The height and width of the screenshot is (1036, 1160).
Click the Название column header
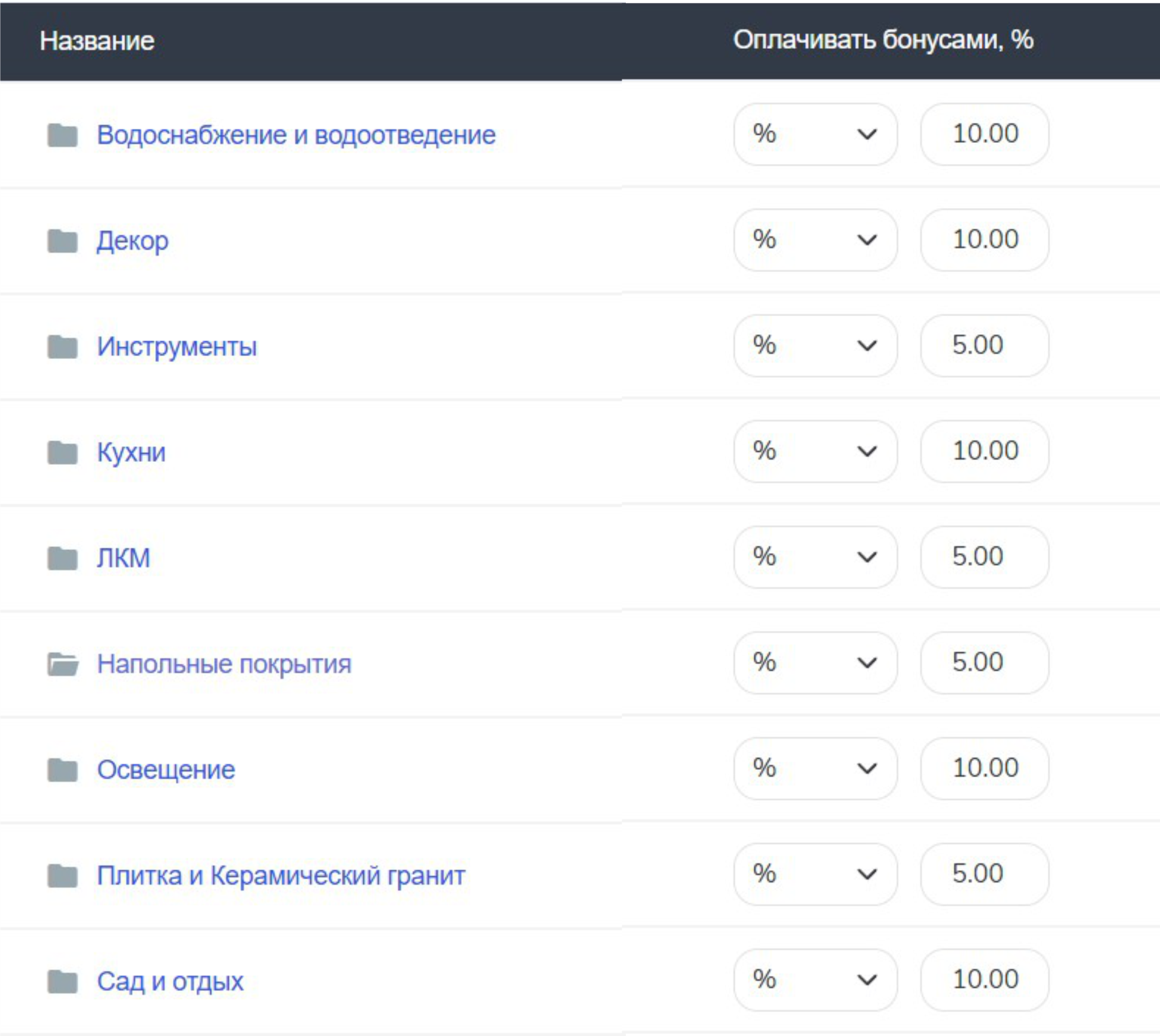[x=97, y=41]
